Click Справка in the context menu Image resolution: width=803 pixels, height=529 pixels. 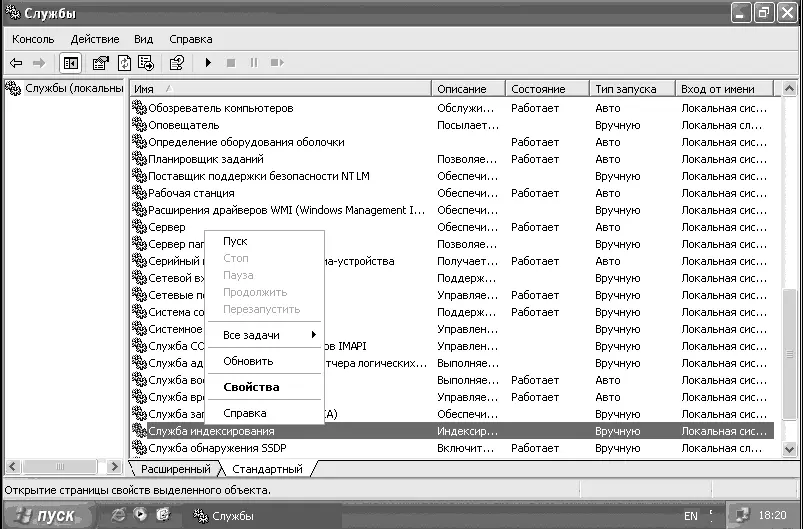245,413
